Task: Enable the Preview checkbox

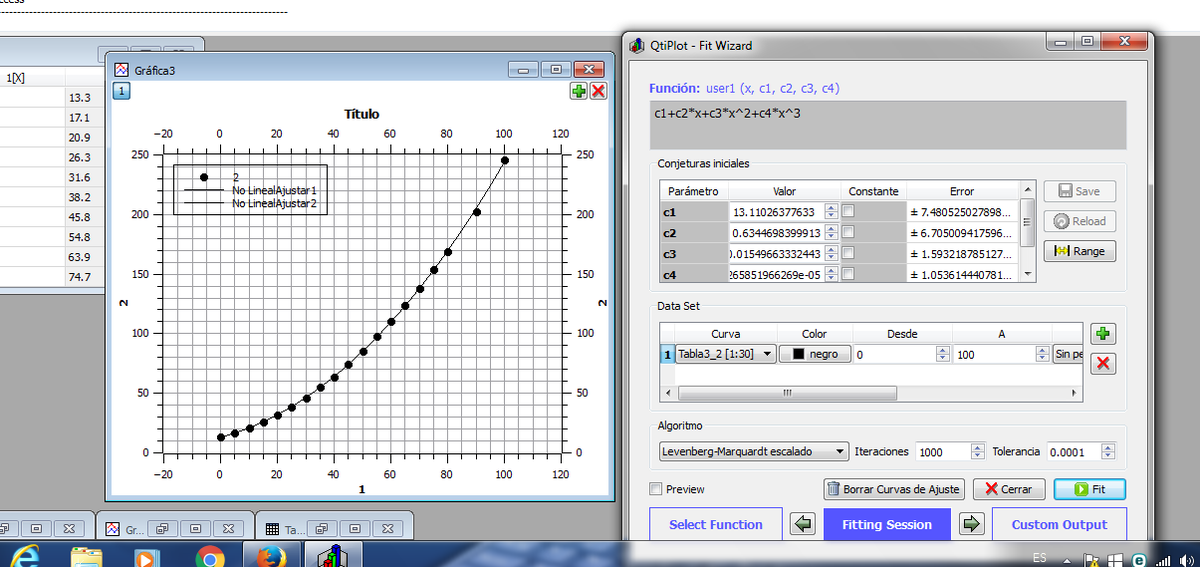Action: click(656, 489)
